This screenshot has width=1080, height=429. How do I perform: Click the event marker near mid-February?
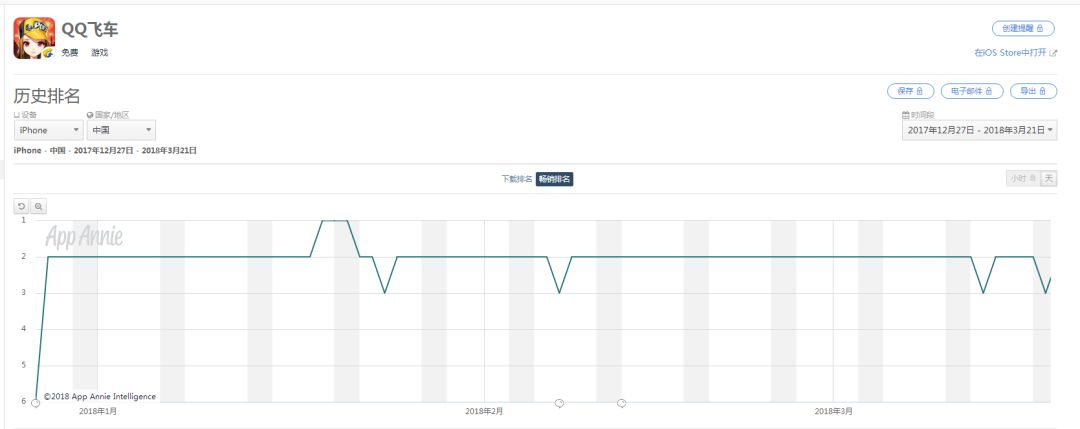pyautogui.click(x=559, y=403)
